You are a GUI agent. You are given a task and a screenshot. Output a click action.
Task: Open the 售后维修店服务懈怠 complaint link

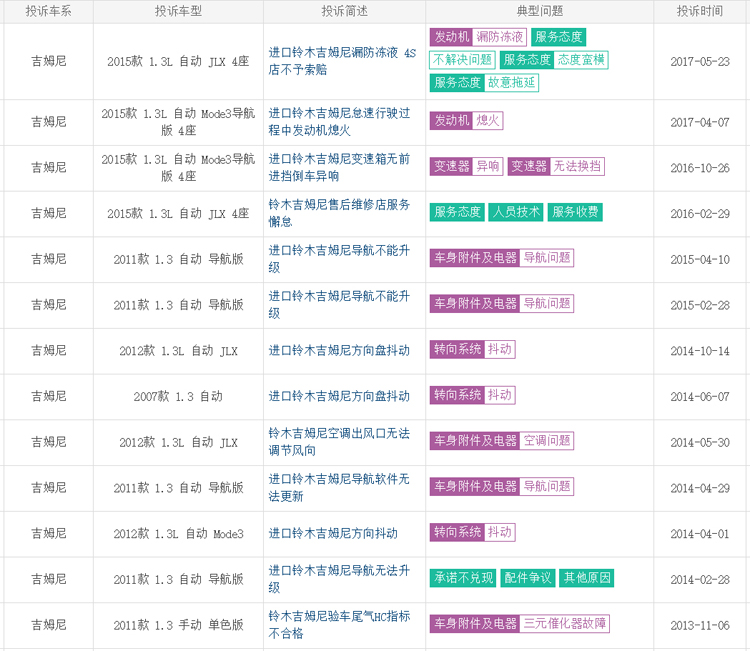point(339,212)
